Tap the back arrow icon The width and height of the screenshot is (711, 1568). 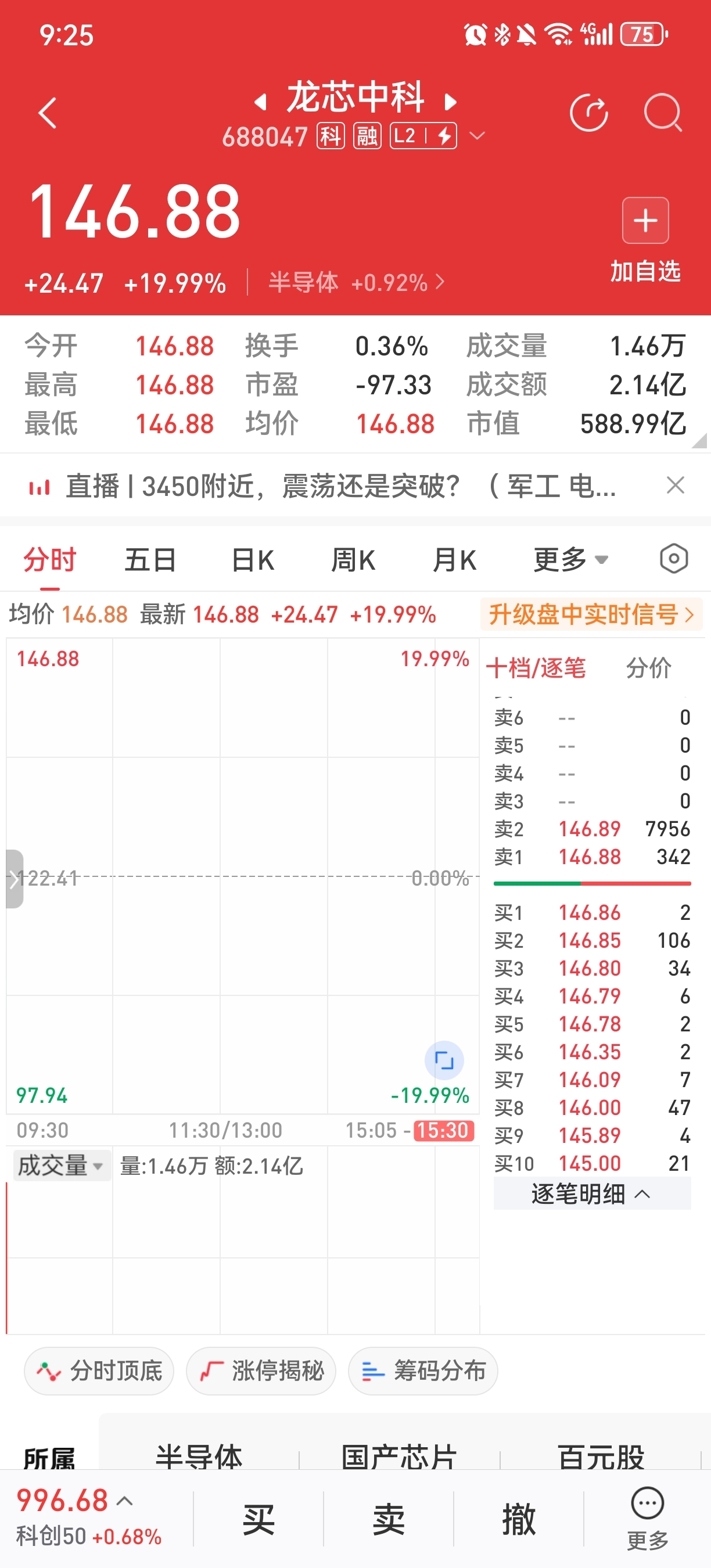click(47, 113)
